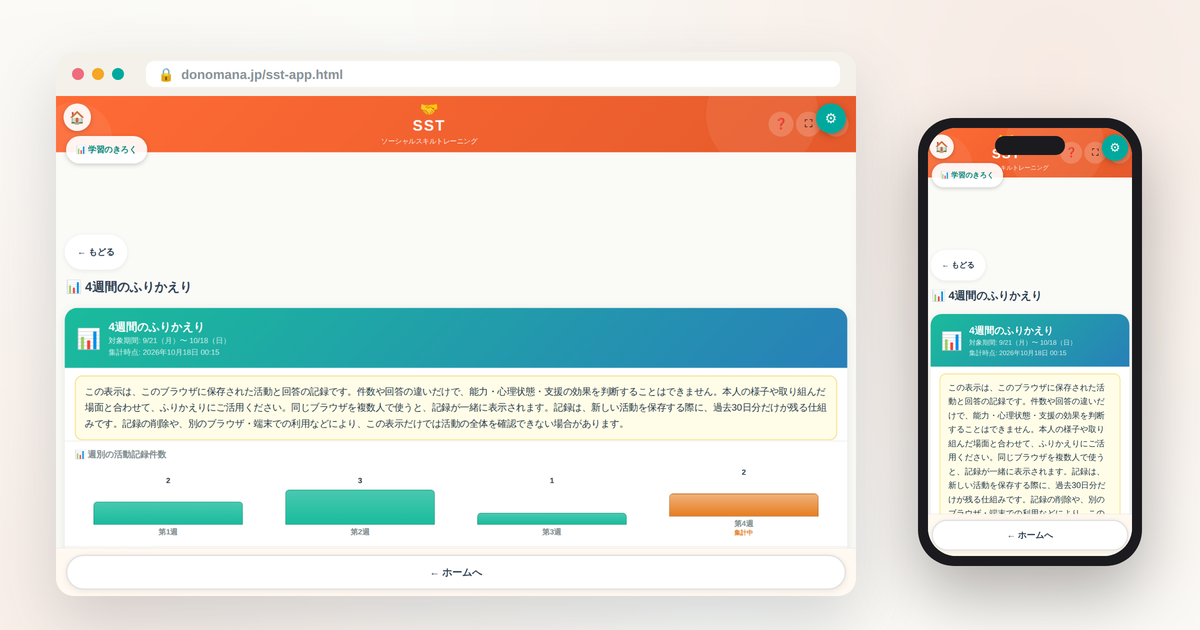Image resolution: width=1200 pixels, height=630 pixels.
Task: Tap the teal settings gear on the phone
Action: 1115,148
